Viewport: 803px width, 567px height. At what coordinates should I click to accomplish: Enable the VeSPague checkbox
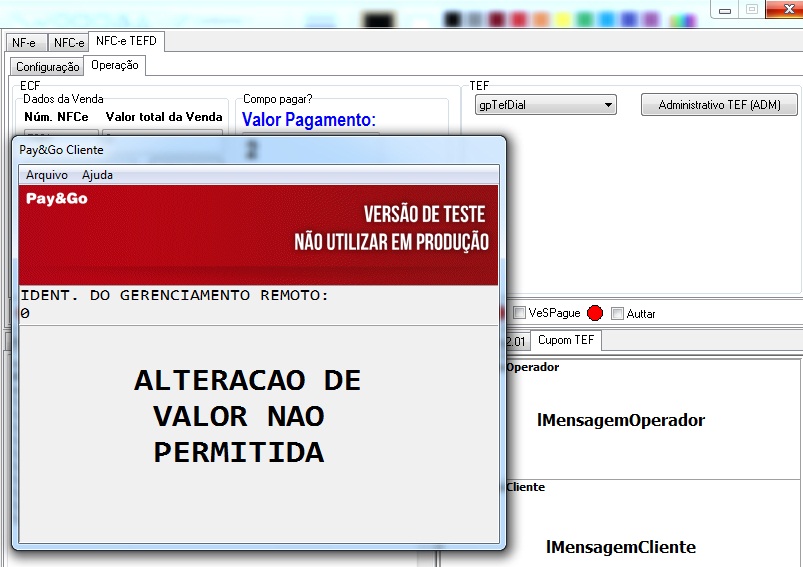519,313
